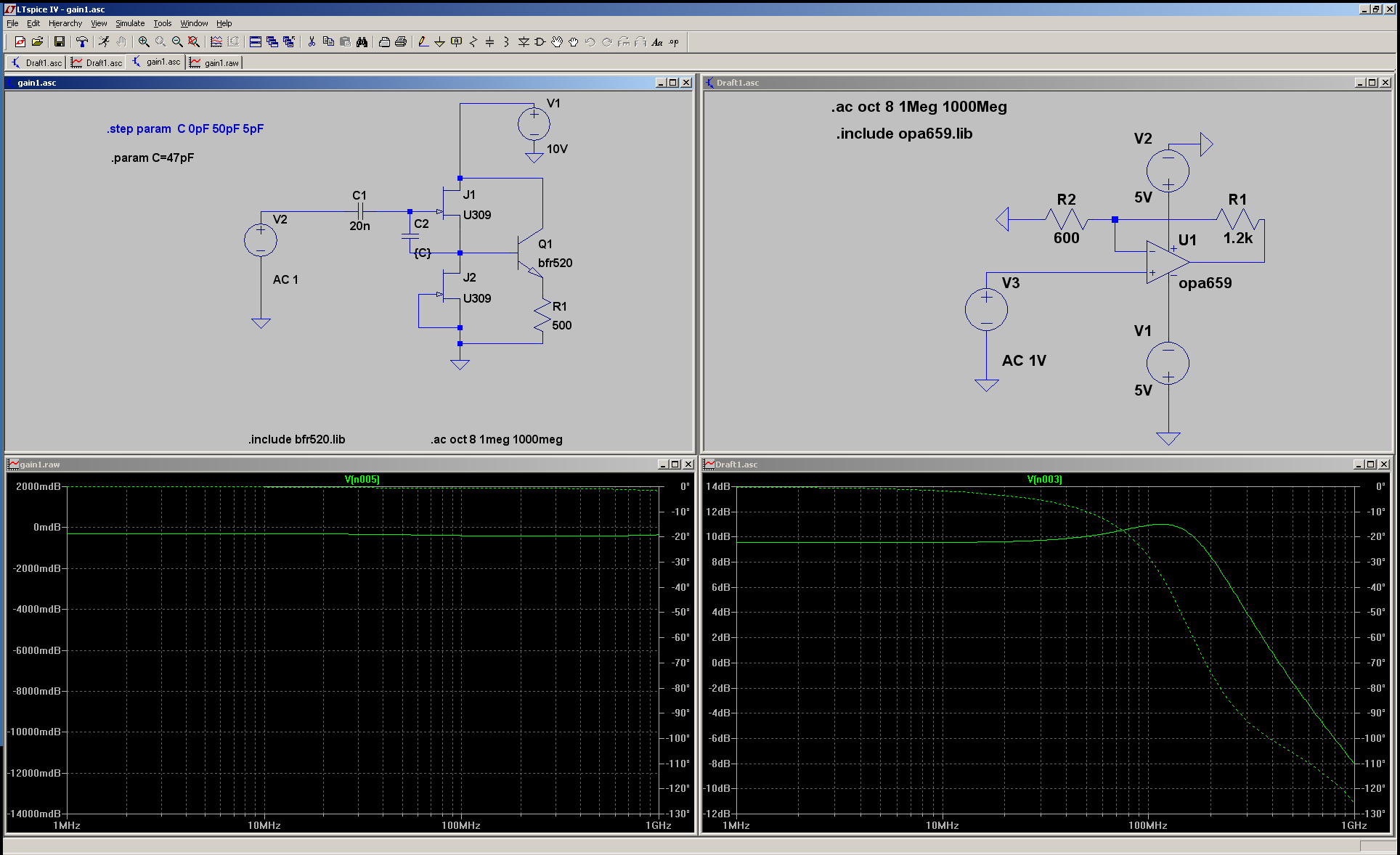Click the AC 1V source label
The height and width of the screenshot is (855, 1400).
tap(1024, 361)
